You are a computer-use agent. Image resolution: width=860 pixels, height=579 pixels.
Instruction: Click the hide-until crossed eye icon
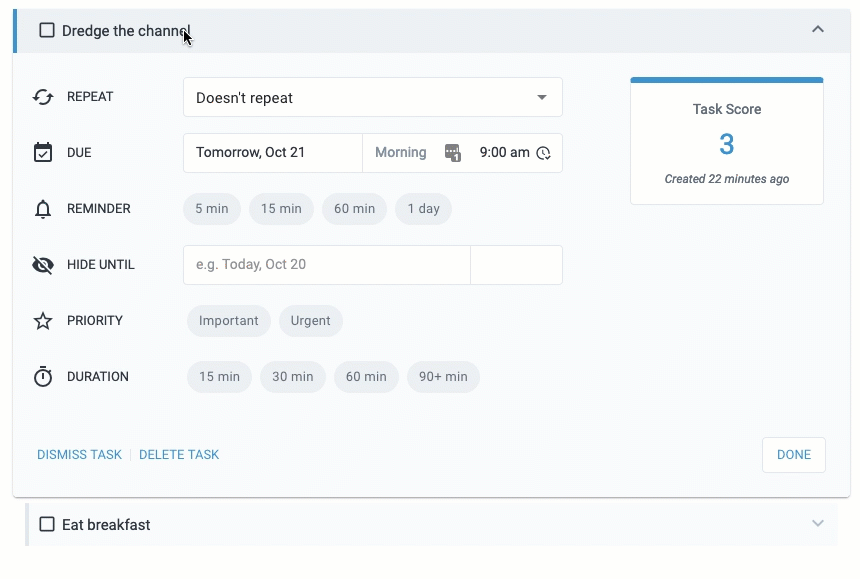click(43, 265)
